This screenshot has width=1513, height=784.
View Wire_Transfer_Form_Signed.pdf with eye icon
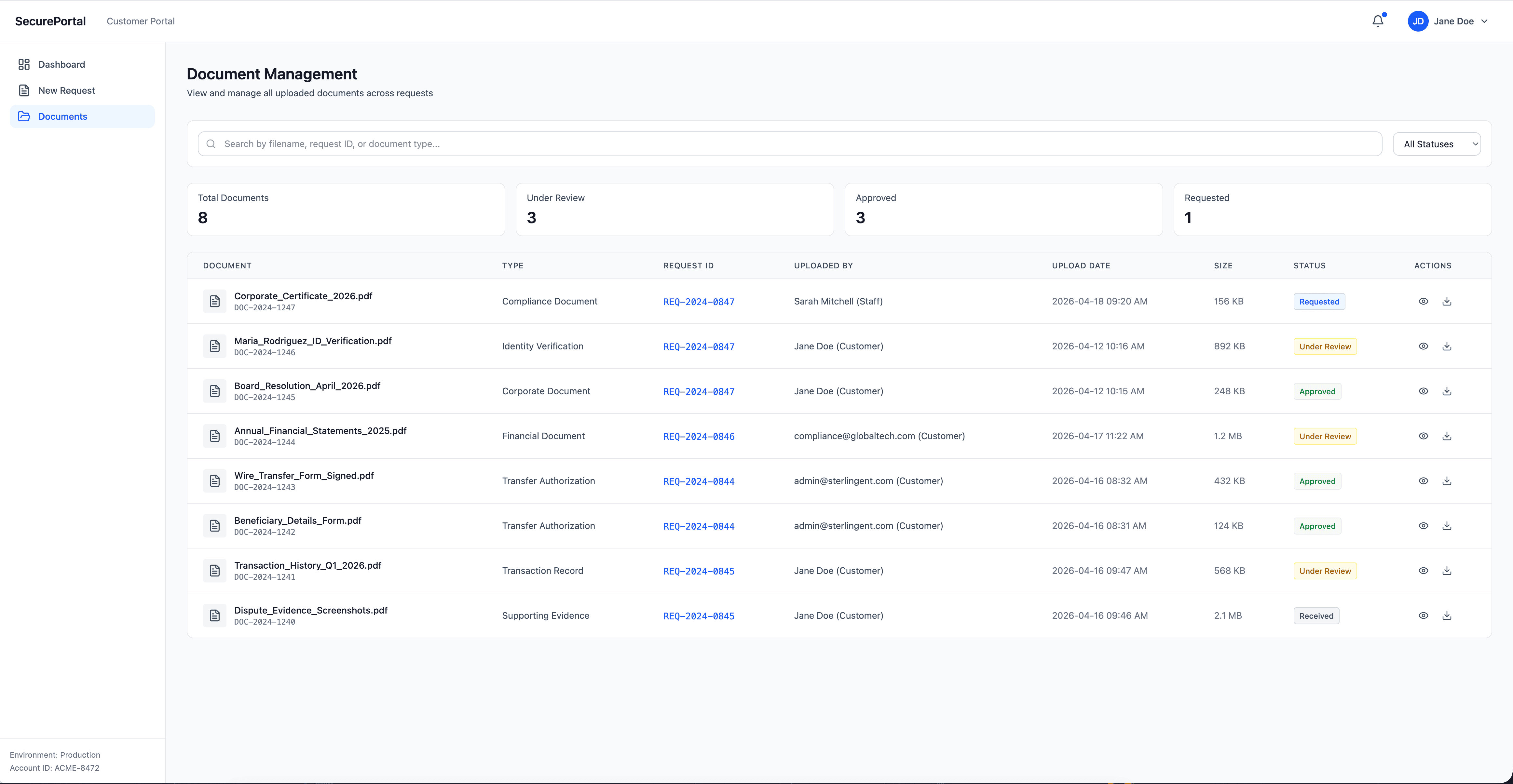[1423, 481]
